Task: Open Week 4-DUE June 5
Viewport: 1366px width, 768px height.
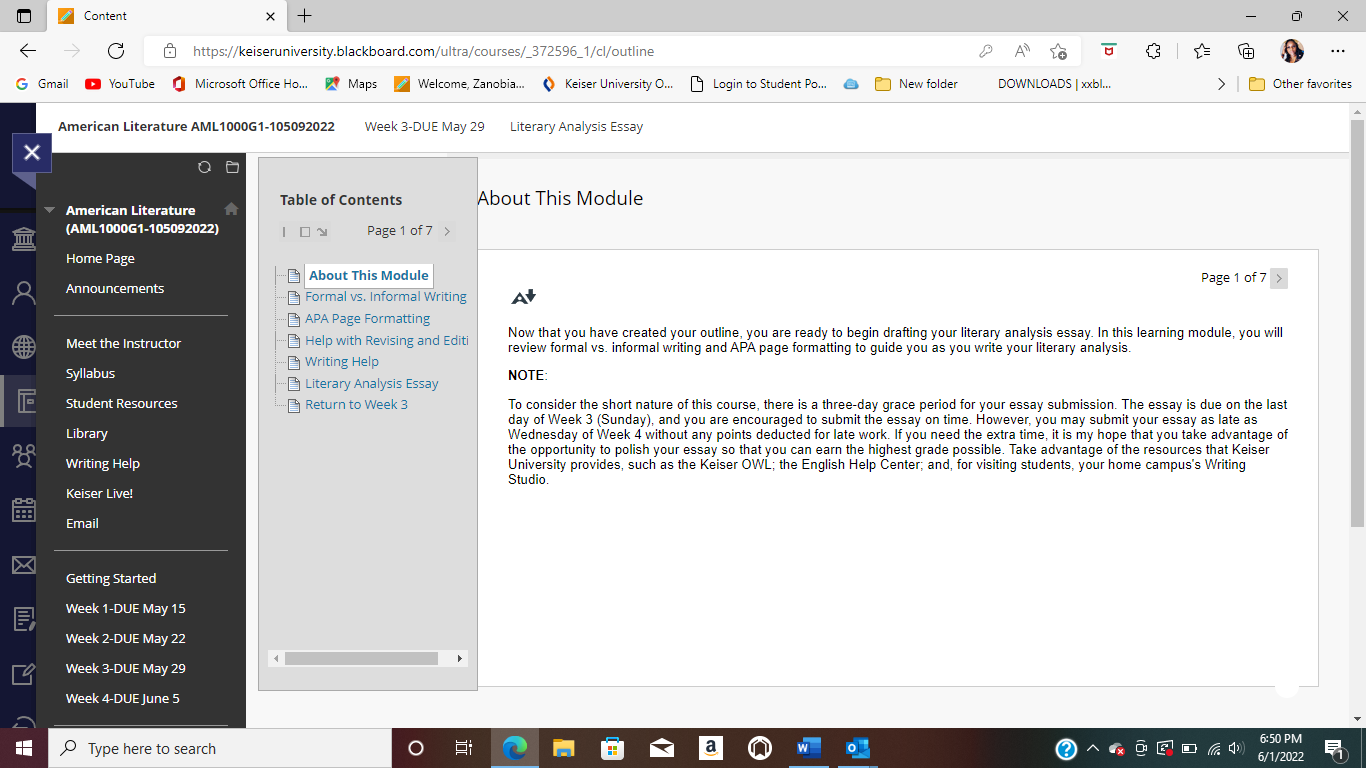Action: (122, 698)
